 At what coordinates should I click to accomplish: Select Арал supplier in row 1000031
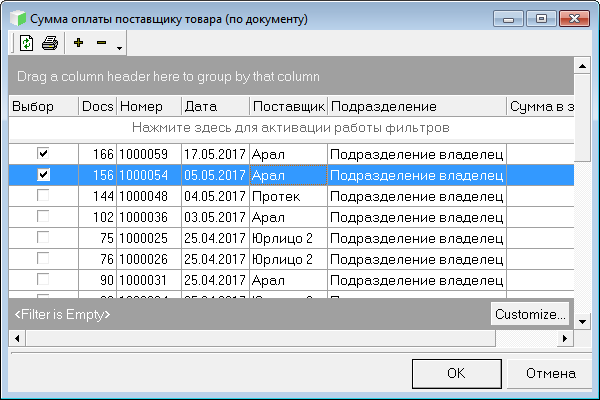289,281
